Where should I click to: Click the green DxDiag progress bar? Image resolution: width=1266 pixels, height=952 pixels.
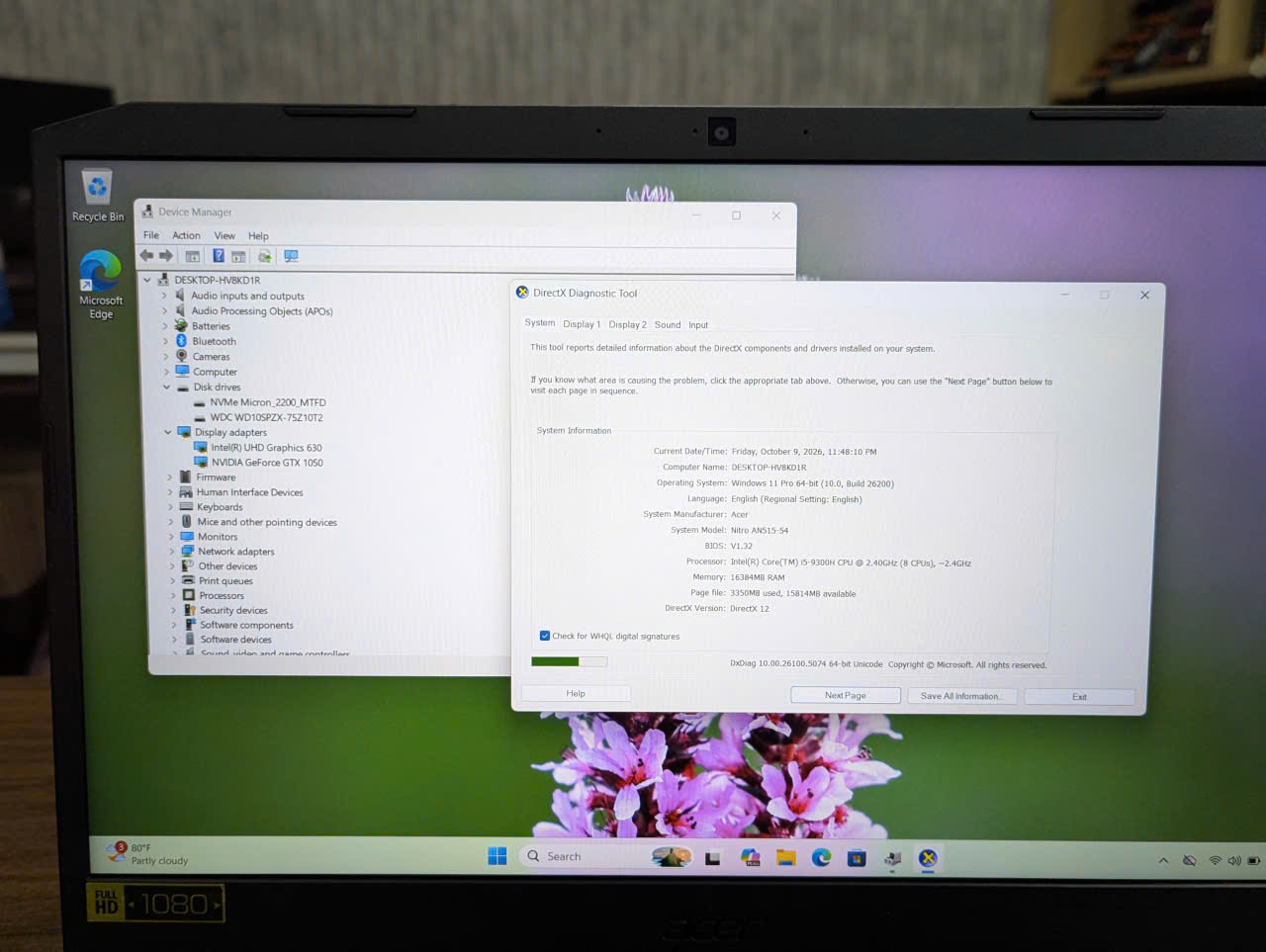click(x=569, y=661)
